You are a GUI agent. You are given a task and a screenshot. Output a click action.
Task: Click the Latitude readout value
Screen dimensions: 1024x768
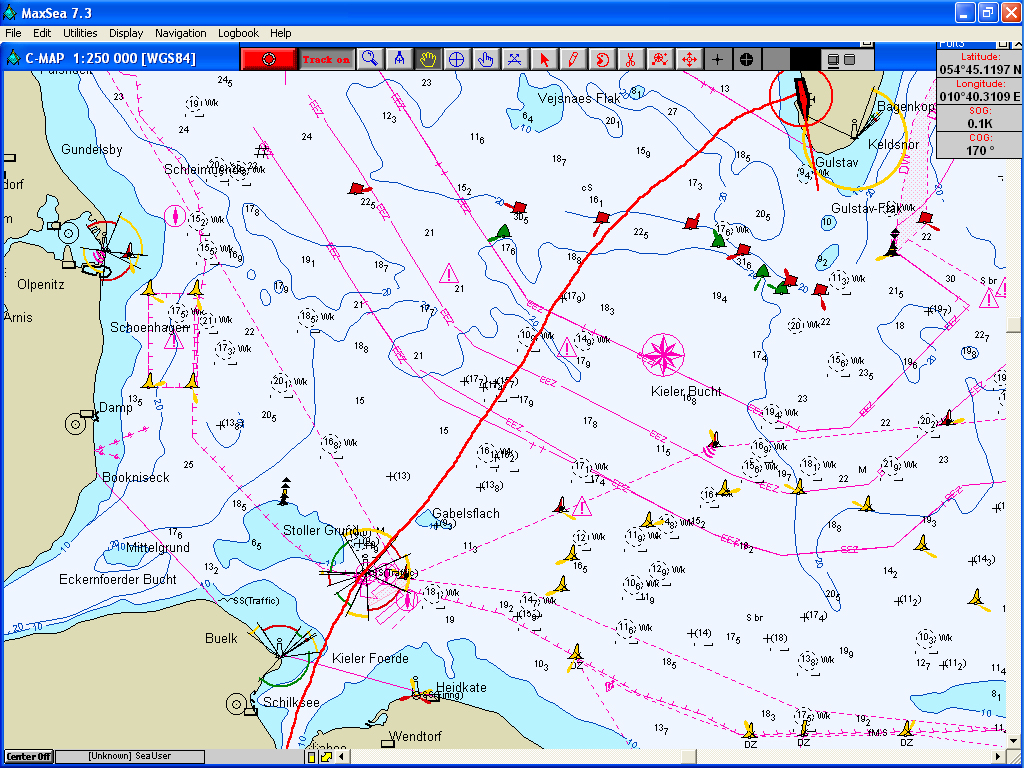980,69
